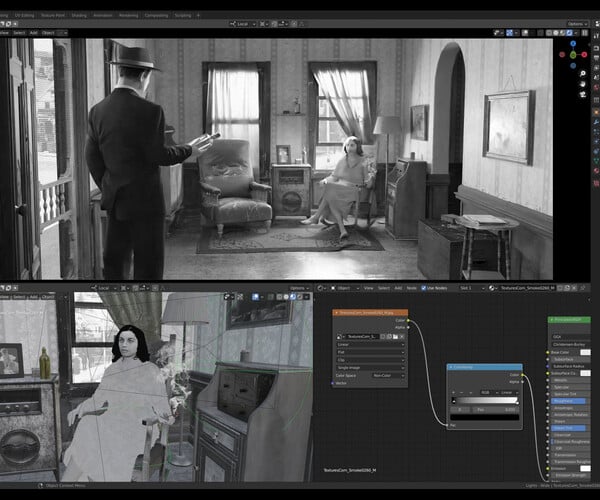Screen dimensions: 600x500
Task: Switch to the Texture Paint workspace tab
Action: pos(52,15)
